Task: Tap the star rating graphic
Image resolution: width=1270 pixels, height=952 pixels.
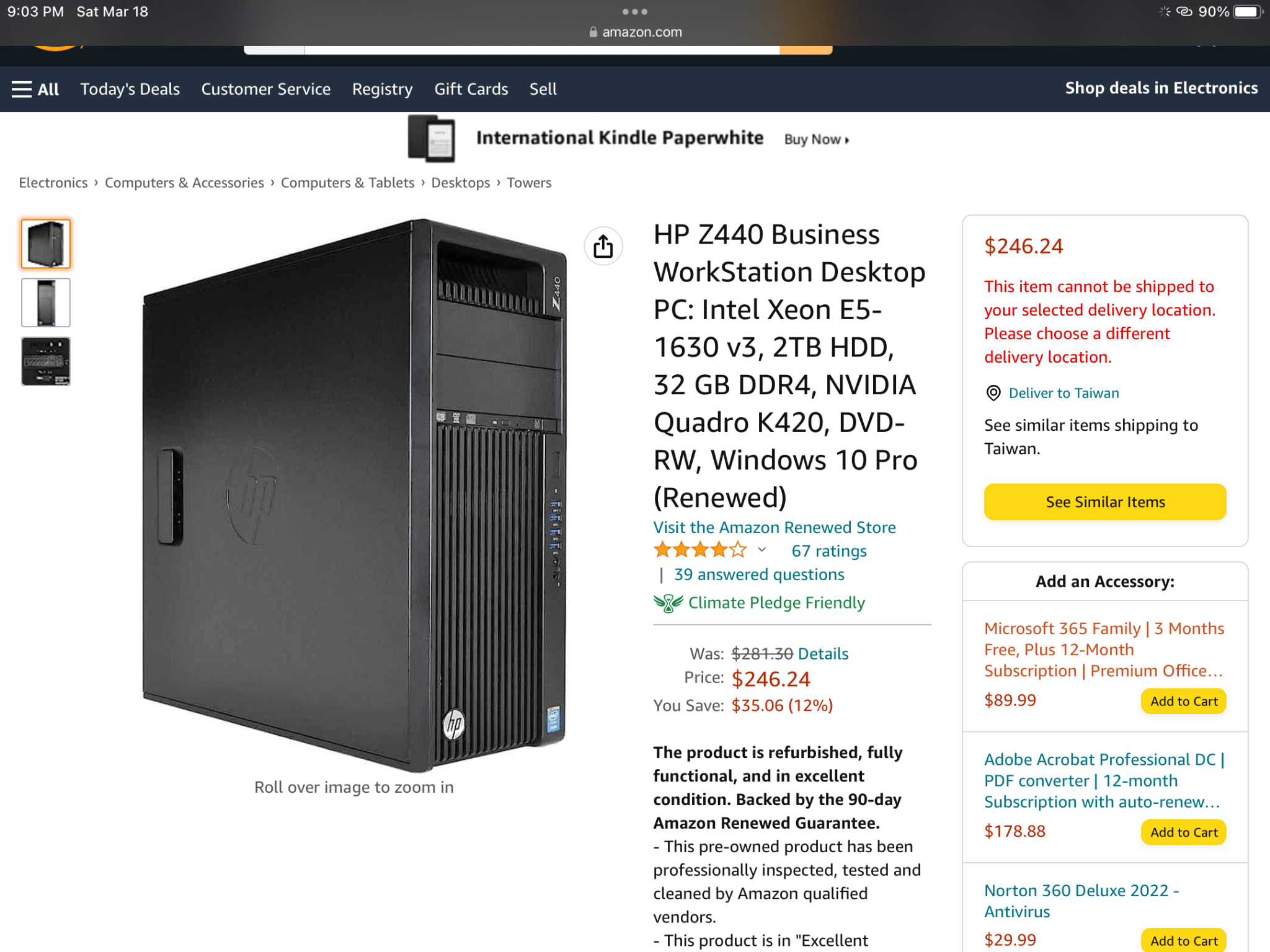Action: pyautogui.click(x=700, y=550)
